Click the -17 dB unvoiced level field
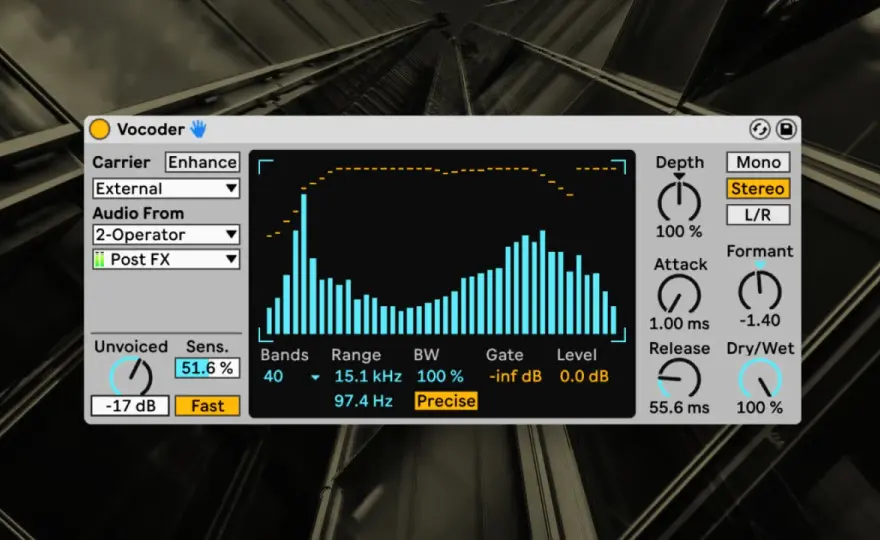The width and height of the screenshot is (880, 540). 130,406
